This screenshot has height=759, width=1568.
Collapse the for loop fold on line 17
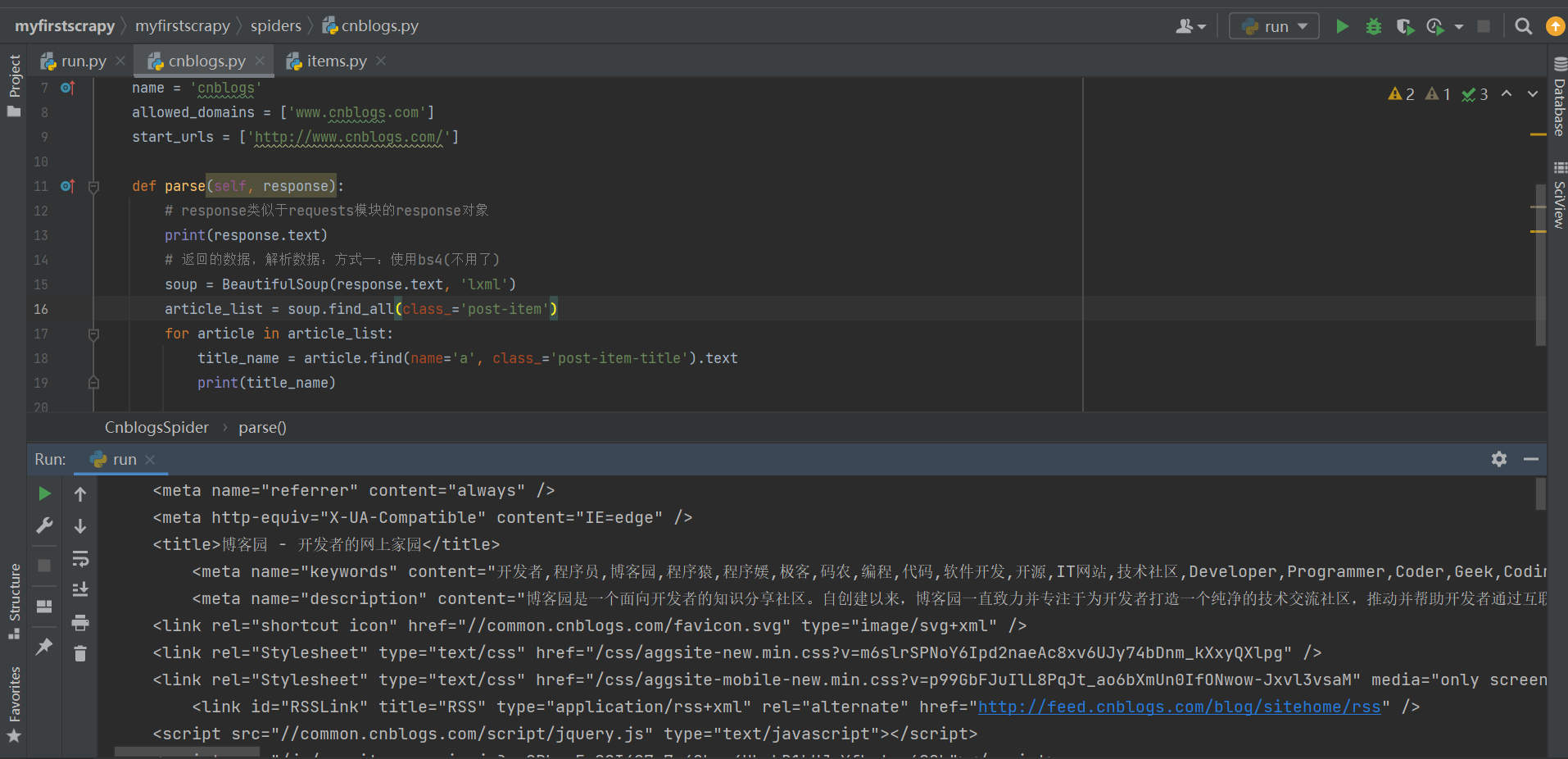[x=93, y=334]
